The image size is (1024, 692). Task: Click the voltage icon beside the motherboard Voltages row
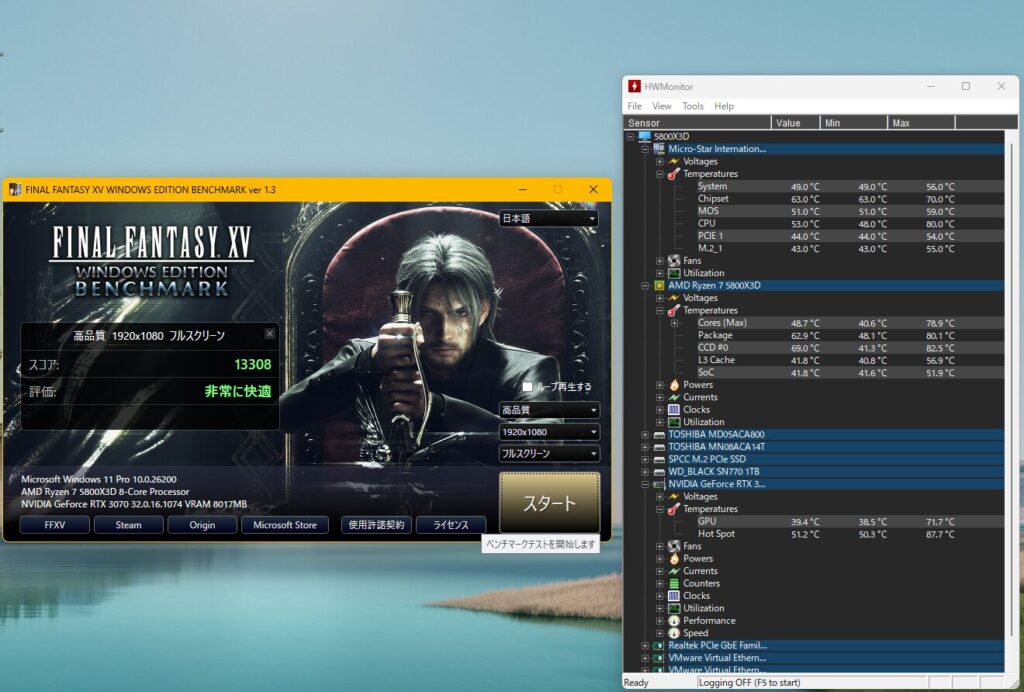point(674,161)
